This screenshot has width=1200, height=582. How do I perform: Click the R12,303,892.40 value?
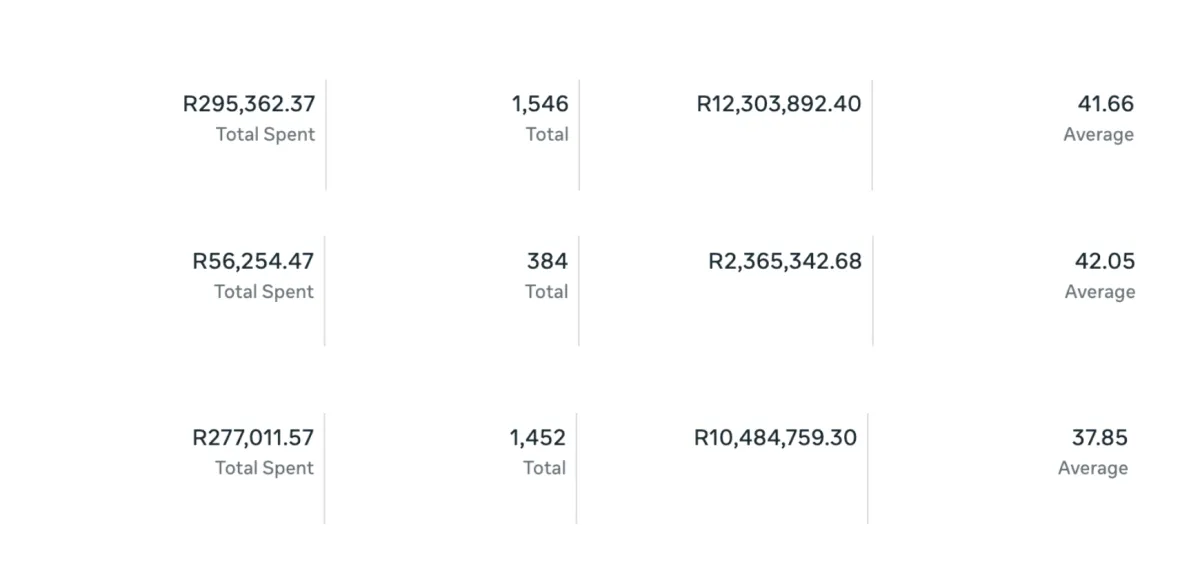click(x=779, y=104)
